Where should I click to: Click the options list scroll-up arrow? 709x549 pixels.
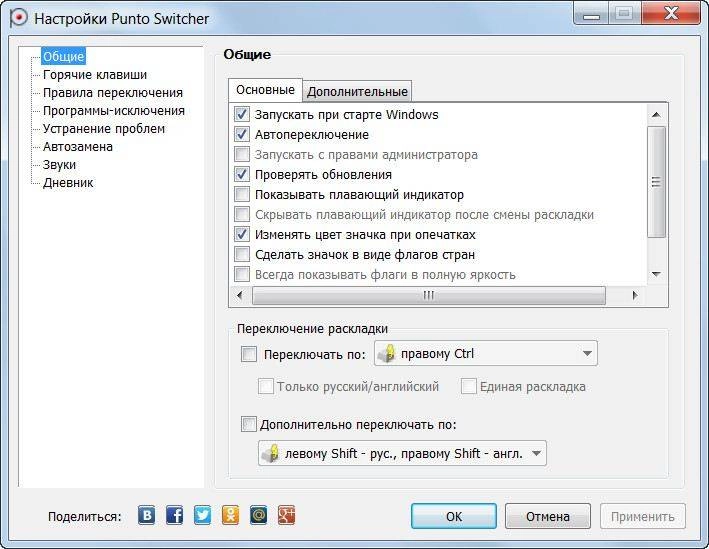click(656, 115)
